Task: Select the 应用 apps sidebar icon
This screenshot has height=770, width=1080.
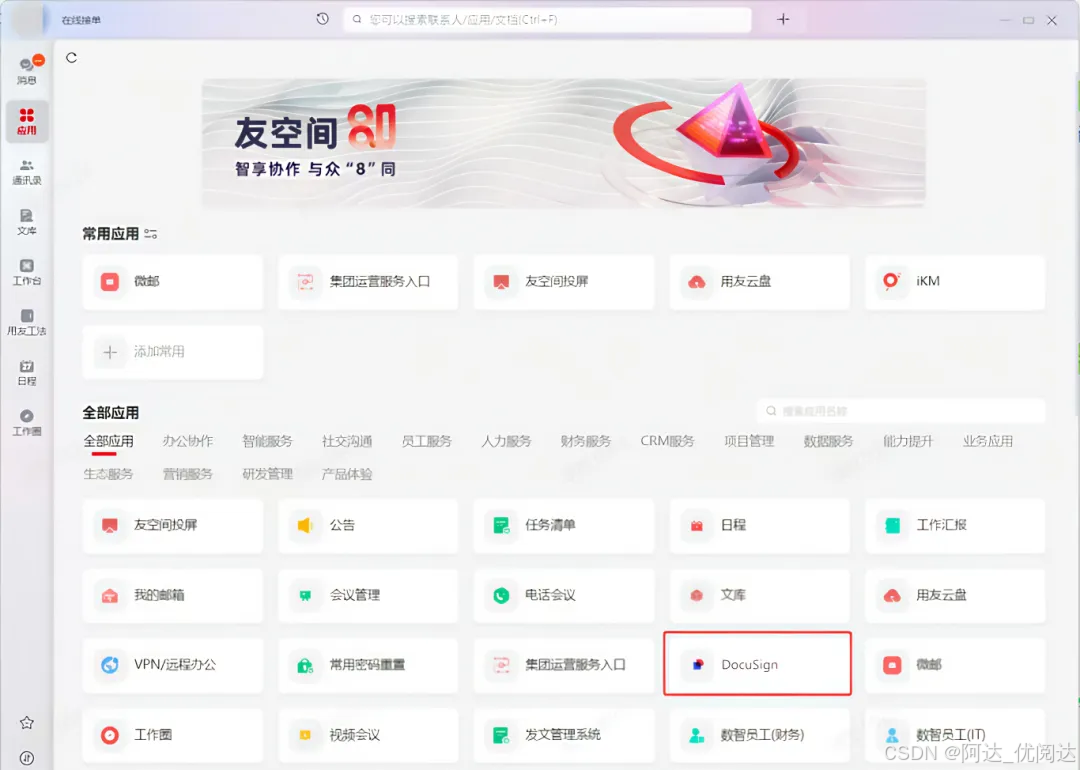Action: click(x=27, y=121)
